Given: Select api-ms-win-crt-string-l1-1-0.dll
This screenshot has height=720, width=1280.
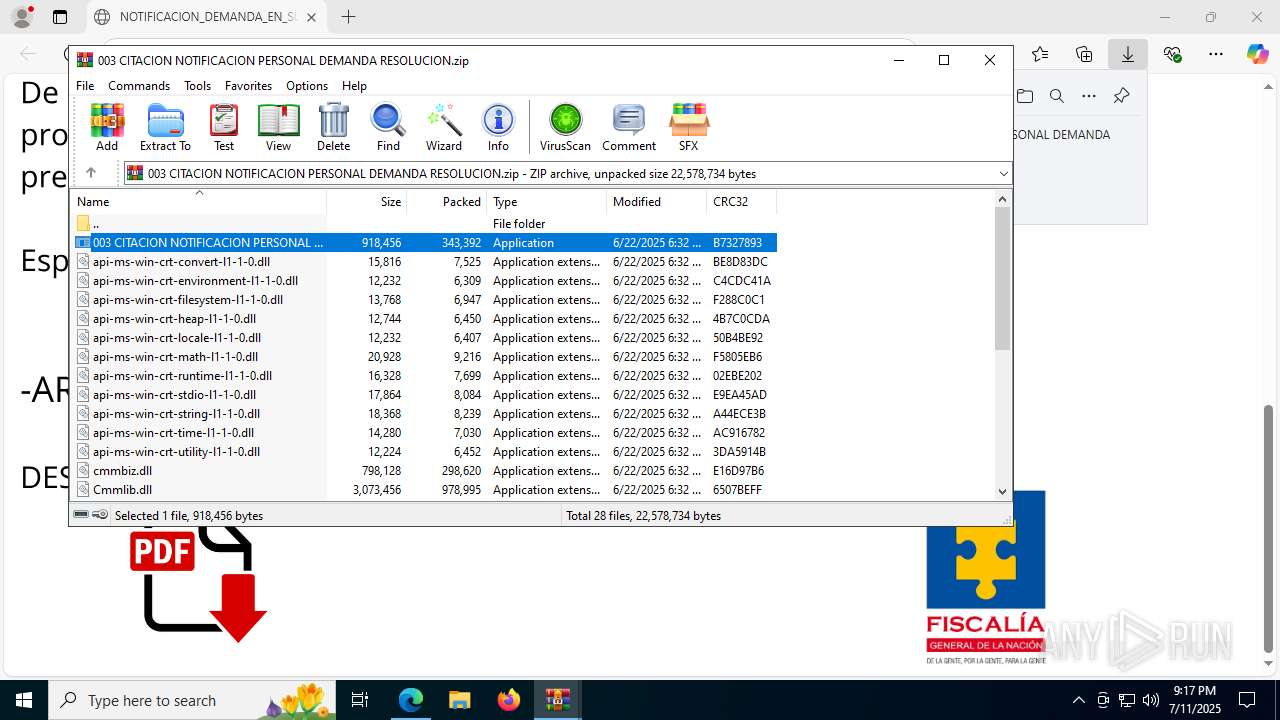Looking at the screenshot, I should tap(425, 413).
